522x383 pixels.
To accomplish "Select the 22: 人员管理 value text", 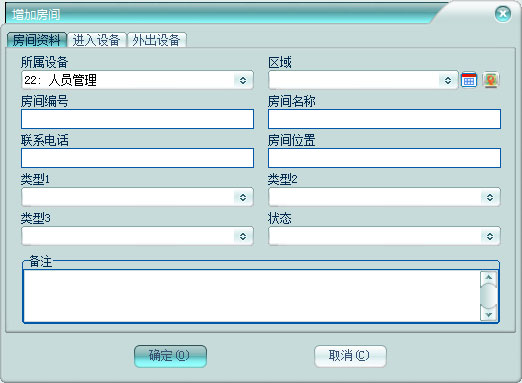I will tap(60, 80).
